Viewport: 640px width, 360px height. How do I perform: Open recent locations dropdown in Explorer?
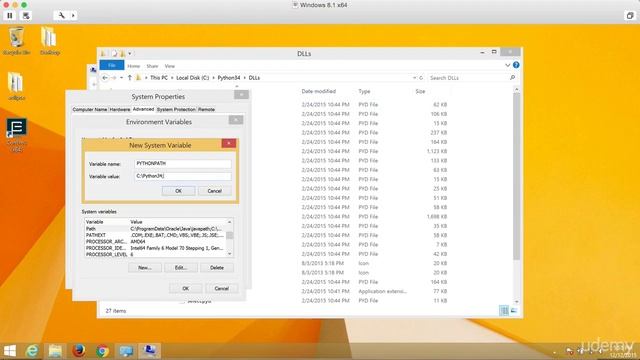[x=122, y=78]
